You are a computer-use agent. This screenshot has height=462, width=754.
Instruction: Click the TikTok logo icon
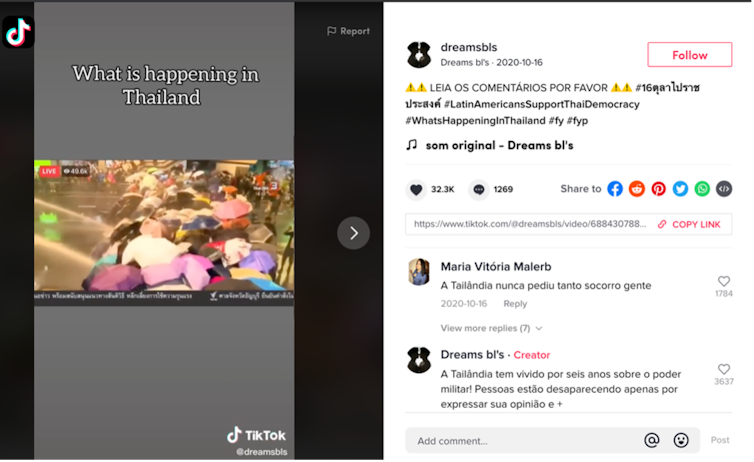[18, 31]
